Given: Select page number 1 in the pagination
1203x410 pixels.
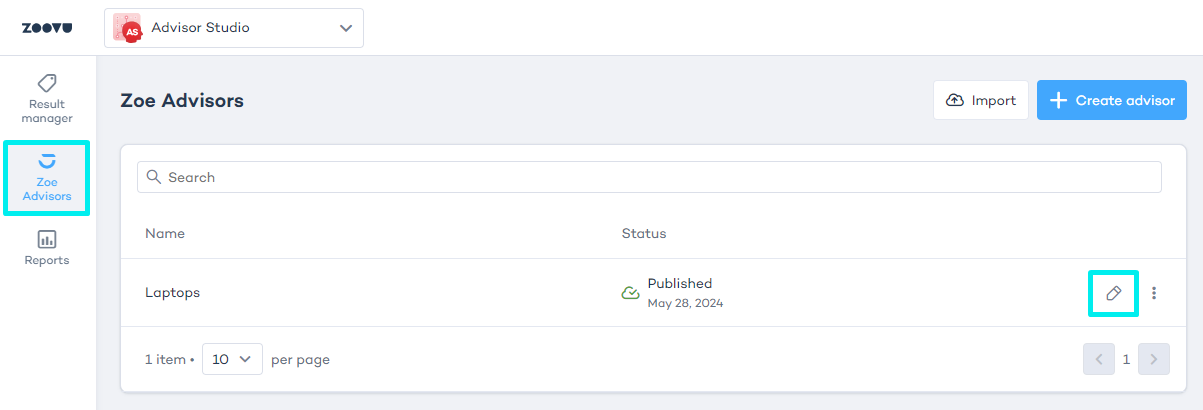Looking at the screenshot, I should tap(1126, 359).
